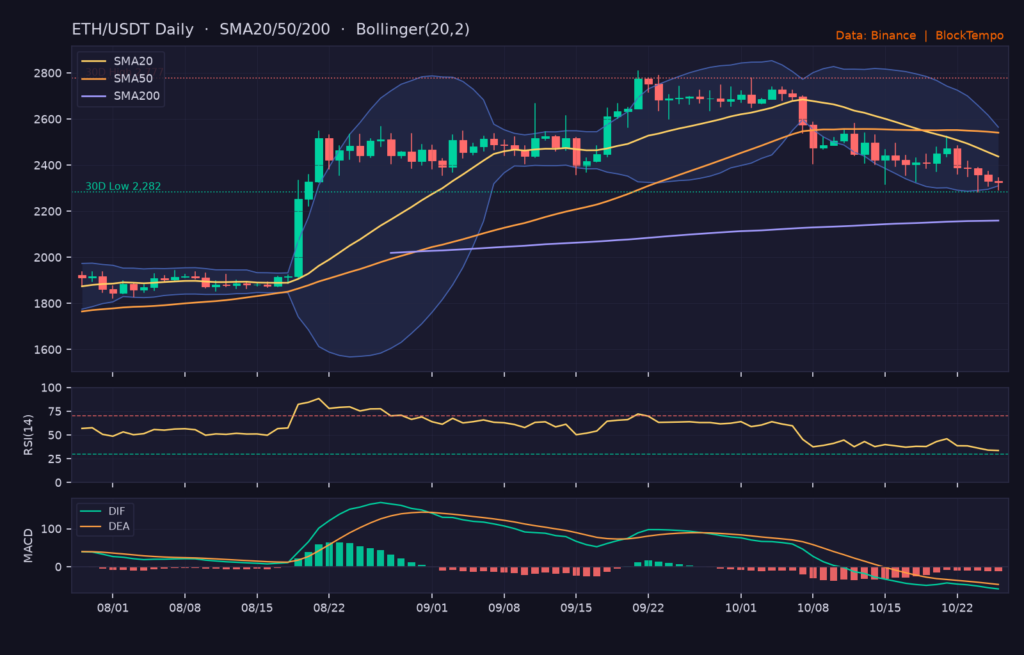Click the 08/15 date label
The height and width of the screenshot is (655, 1024).
257,608
